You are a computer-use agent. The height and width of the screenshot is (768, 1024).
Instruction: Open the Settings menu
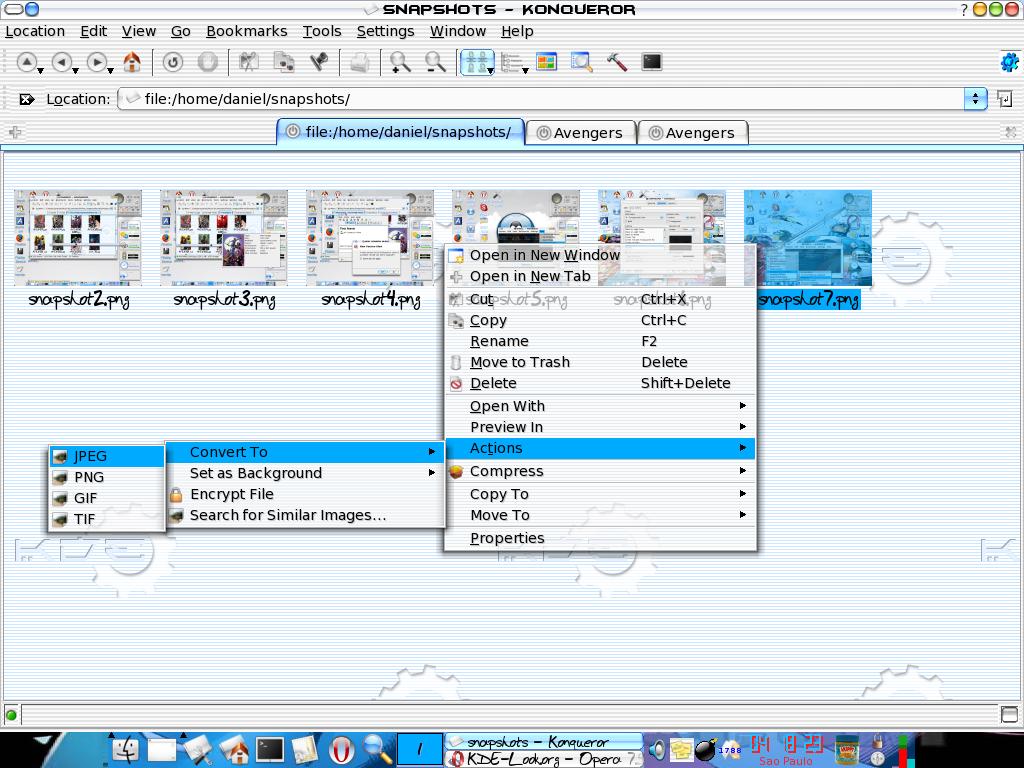click(x=385, y=31)
